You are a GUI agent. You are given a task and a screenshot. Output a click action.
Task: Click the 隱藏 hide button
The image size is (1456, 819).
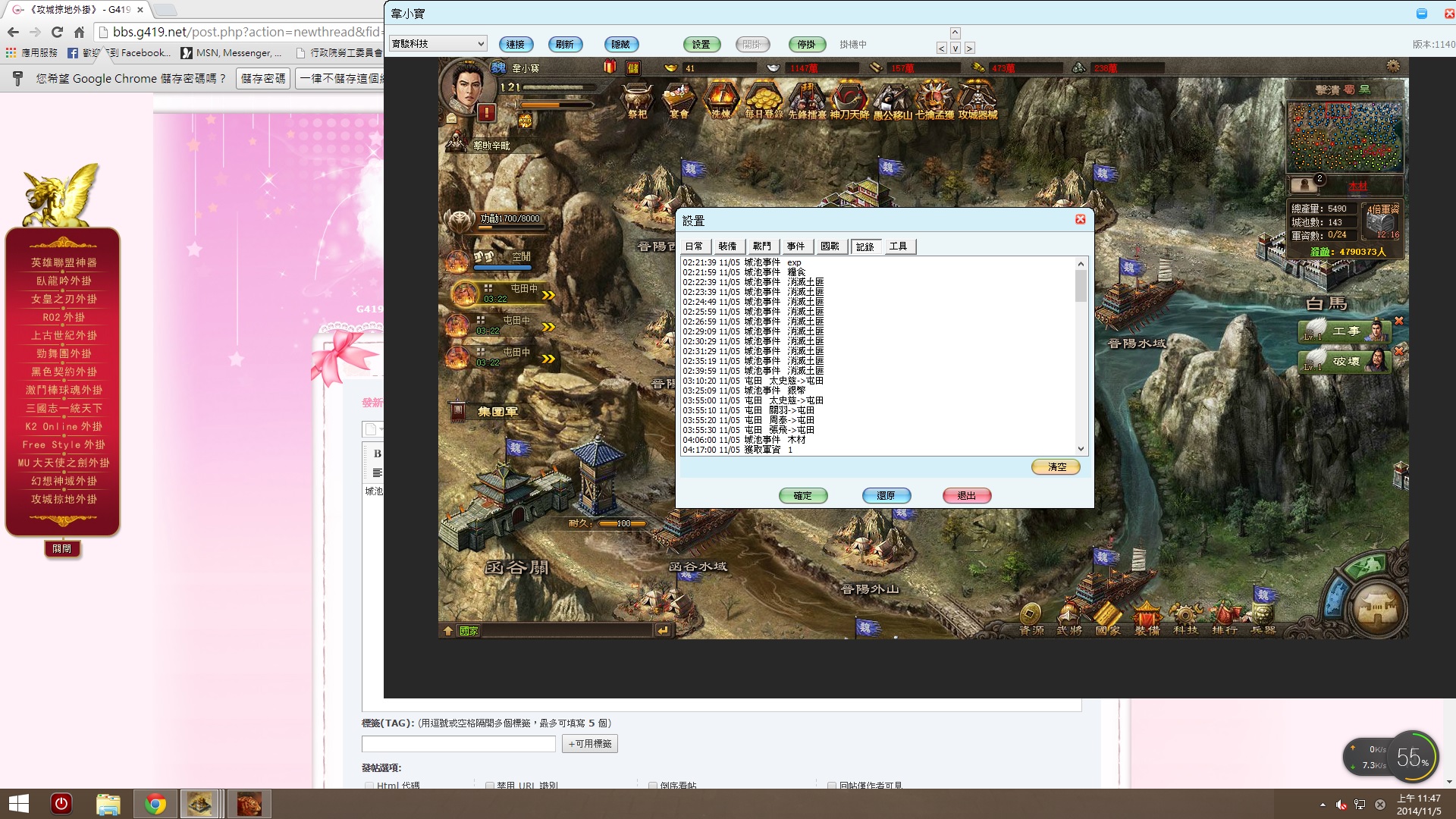coord(621,45)
